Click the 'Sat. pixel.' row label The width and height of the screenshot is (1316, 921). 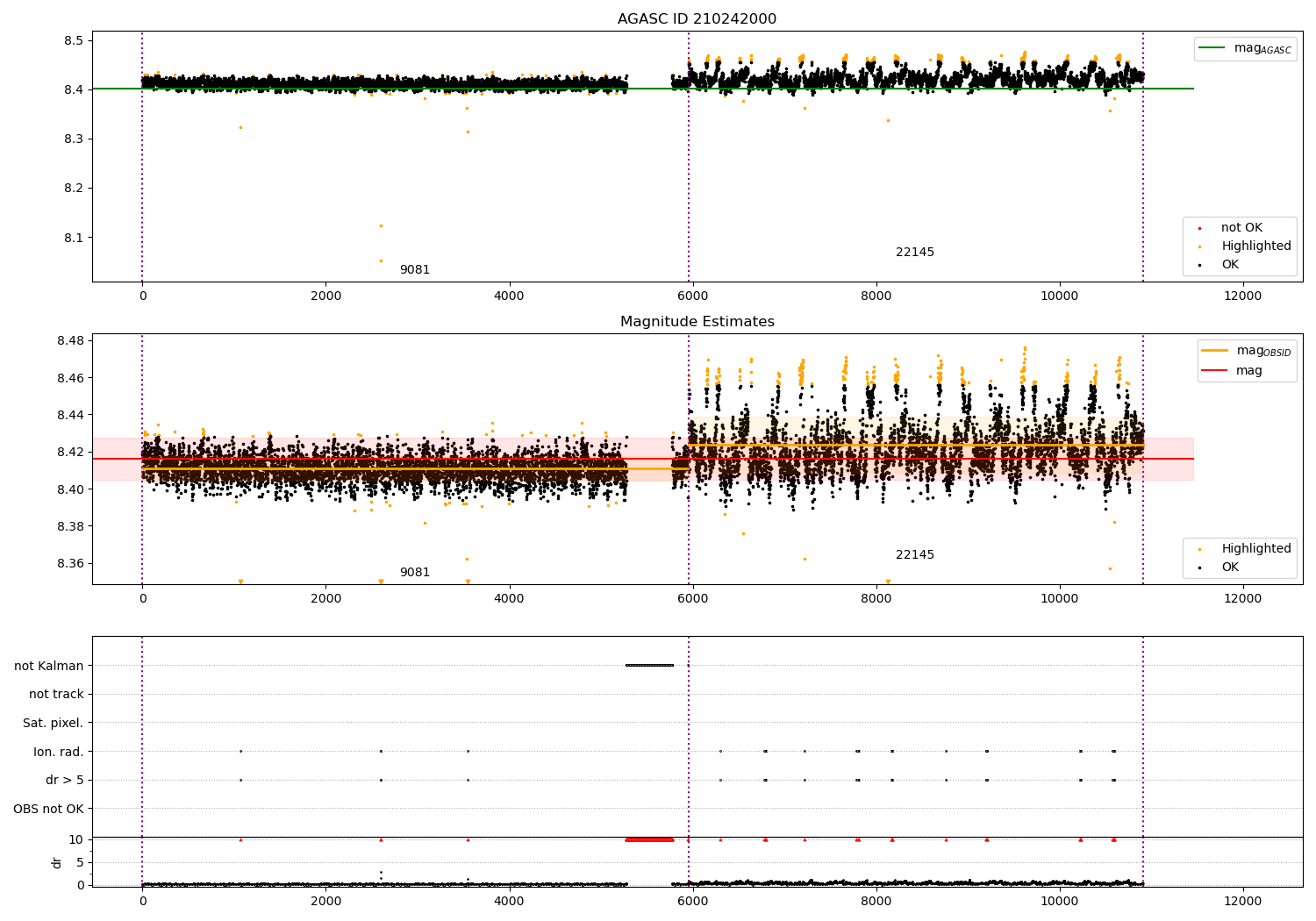pos(53,723)
